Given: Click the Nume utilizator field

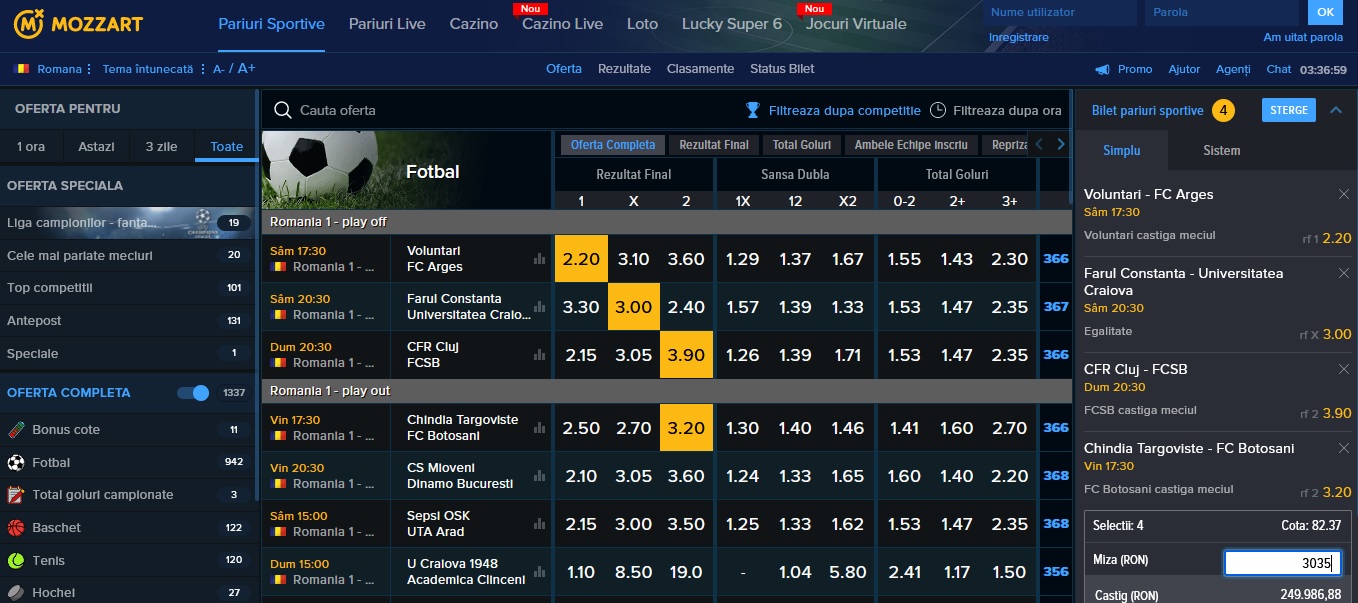Looking at the screenshot, I should tap(1059, 12).
